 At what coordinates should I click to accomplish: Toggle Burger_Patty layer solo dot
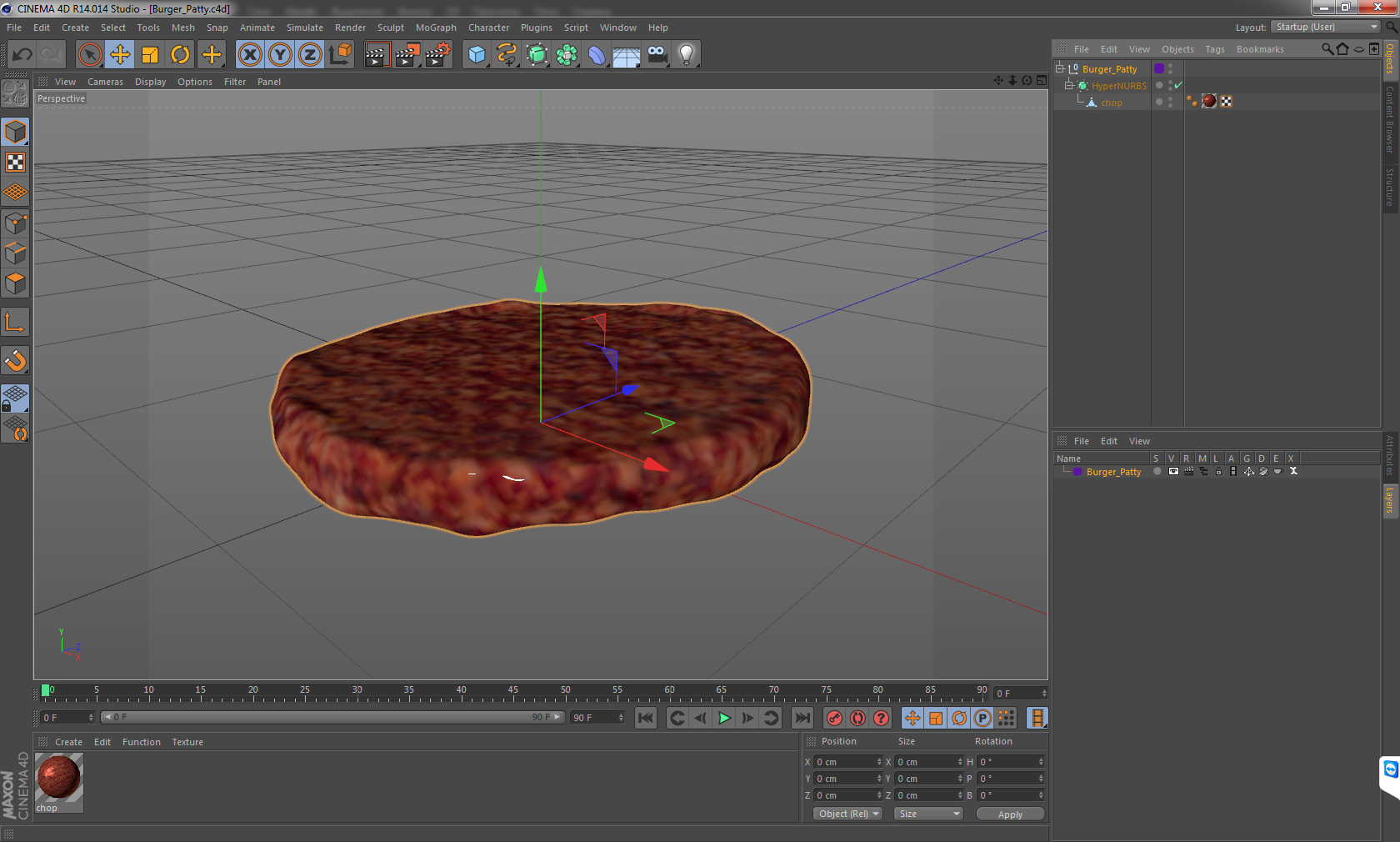[1157, 471]
